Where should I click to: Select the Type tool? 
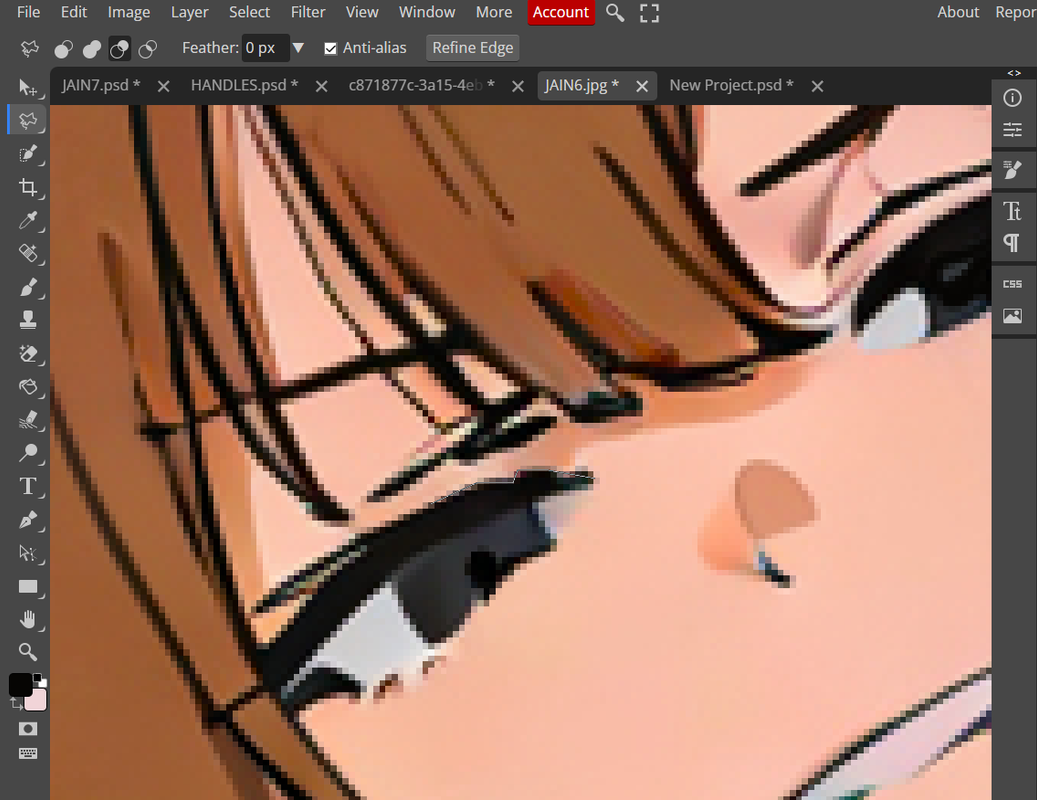28,487
